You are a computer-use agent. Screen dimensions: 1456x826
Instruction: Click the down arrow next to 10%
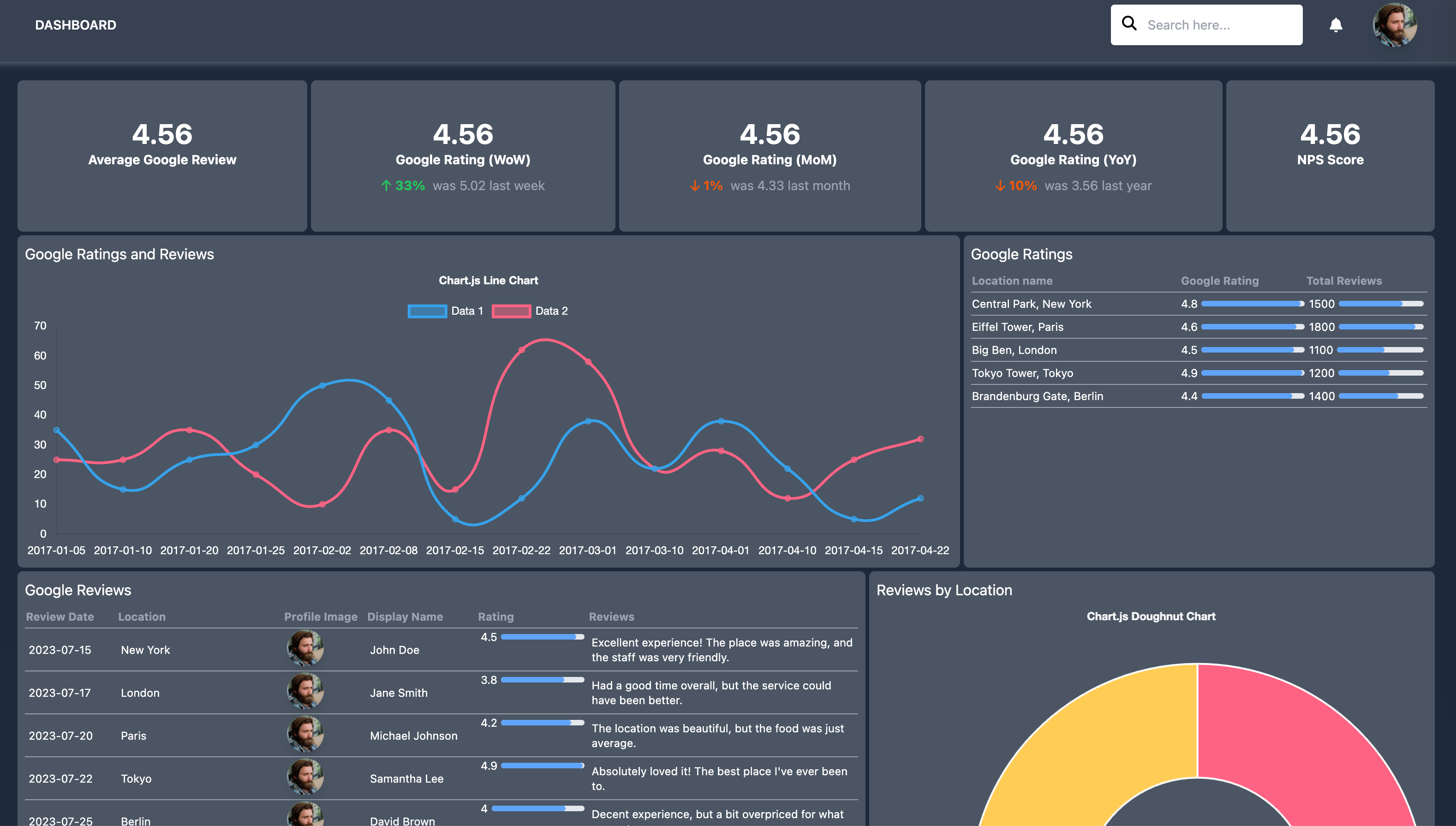pyautogui.click(x=1000, y=186)
